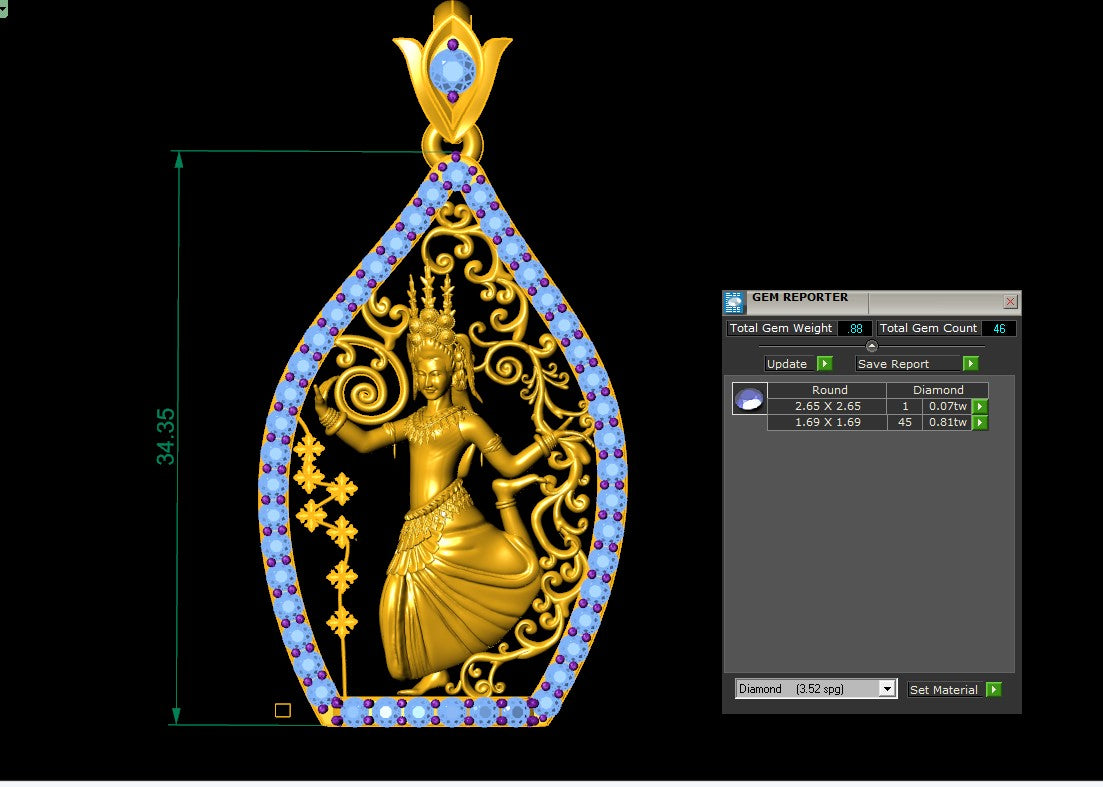This screenshot has height=787, width=1103.
Task: Select the 2.65 X 2.65 size cell
Action: 827,407
